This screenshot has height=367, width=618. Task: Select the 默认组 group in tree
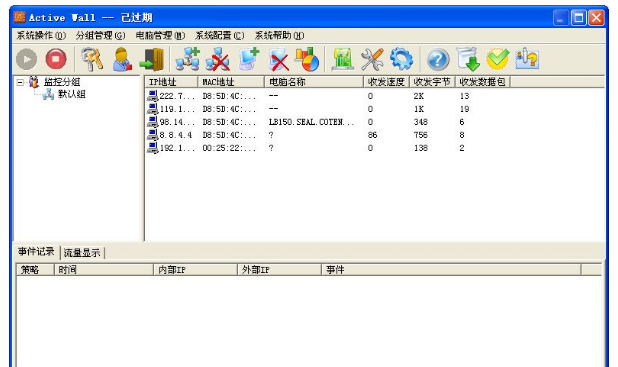72,94
